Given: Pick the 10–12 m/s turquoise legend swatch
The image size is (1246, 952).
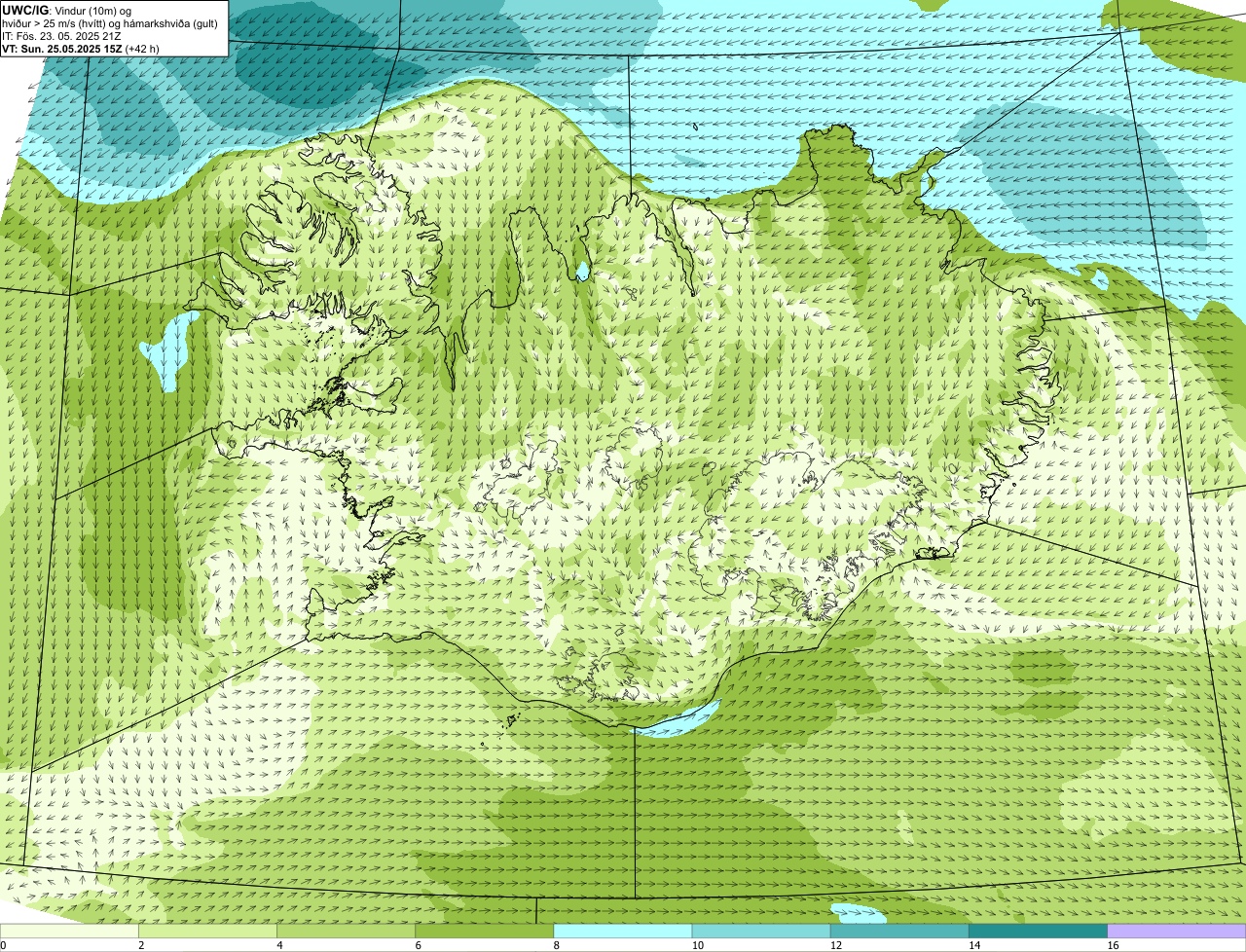Looking at the screenshot, I should click(x=760, y=932).
